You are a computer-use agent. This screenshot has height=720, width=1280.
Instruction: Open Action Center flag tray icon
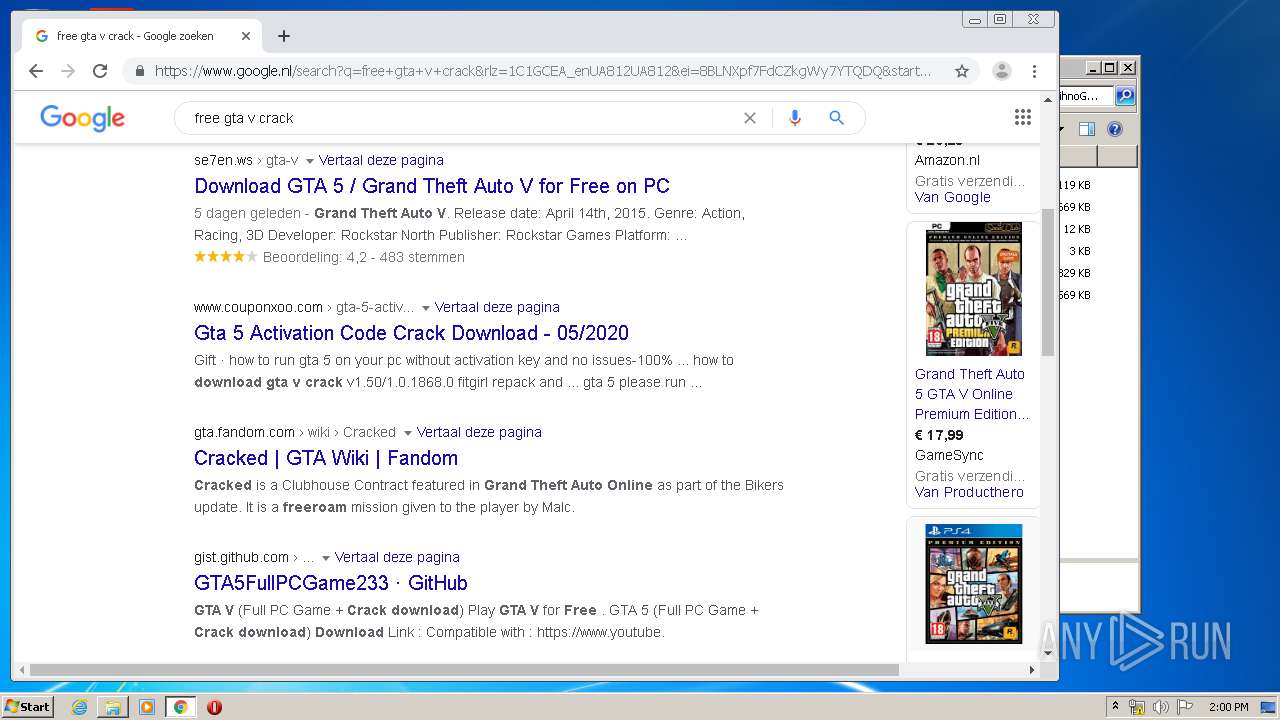pos(1185,707)
